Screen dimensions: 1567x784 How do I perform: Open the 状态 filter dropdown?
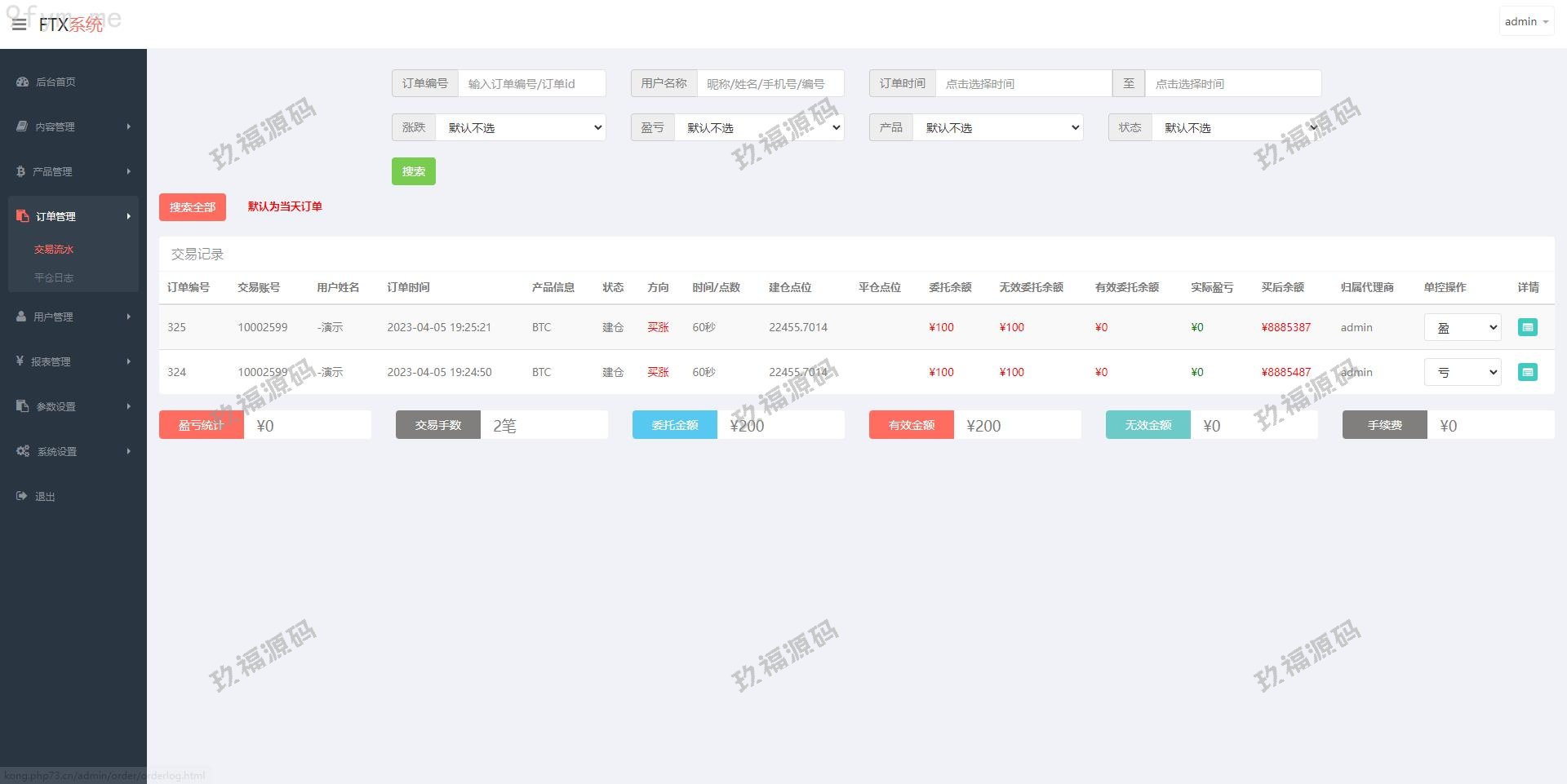point(1236,127)
